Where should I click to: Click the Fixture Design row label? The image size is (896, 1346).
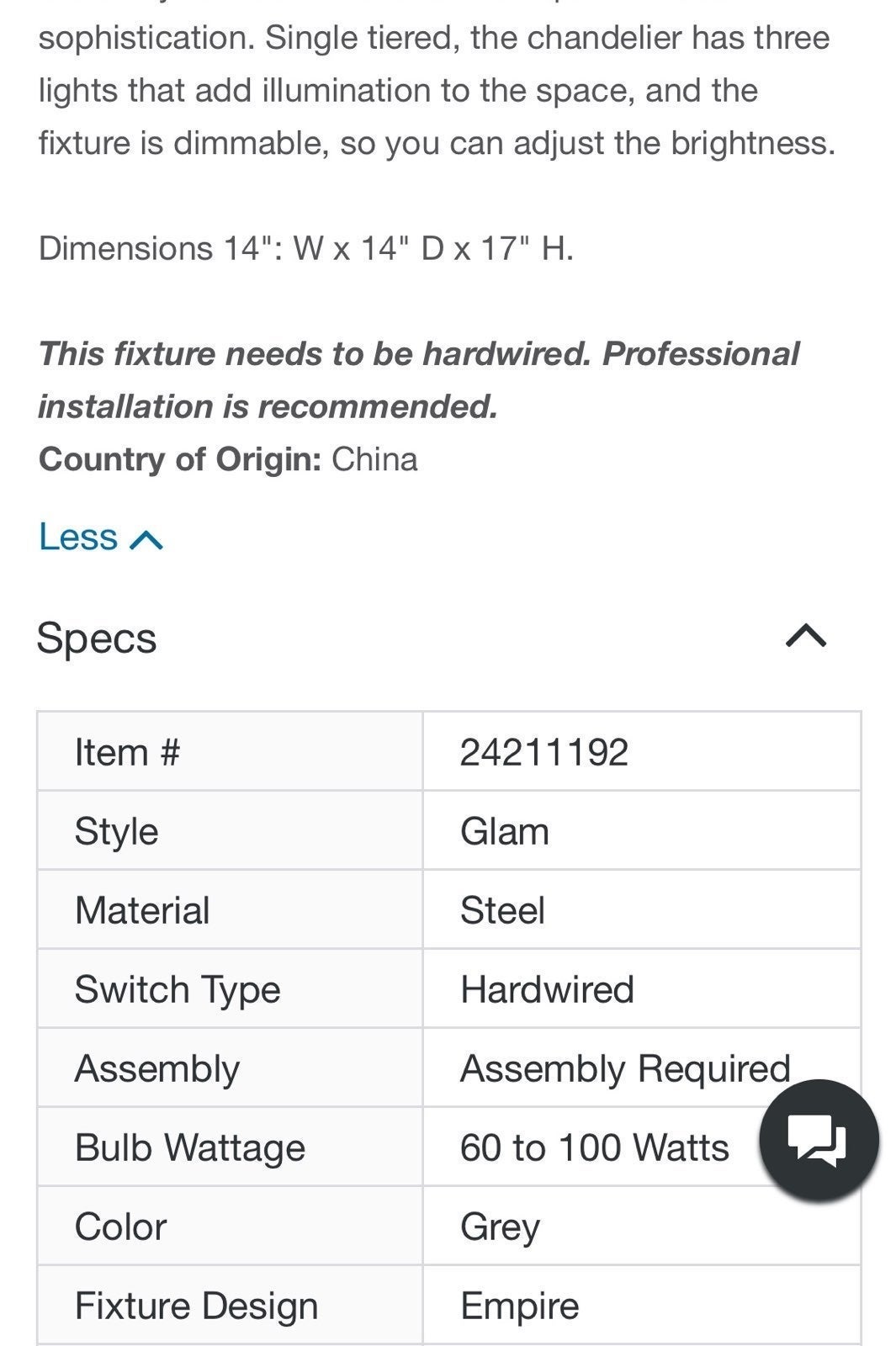pos(197,1306)
